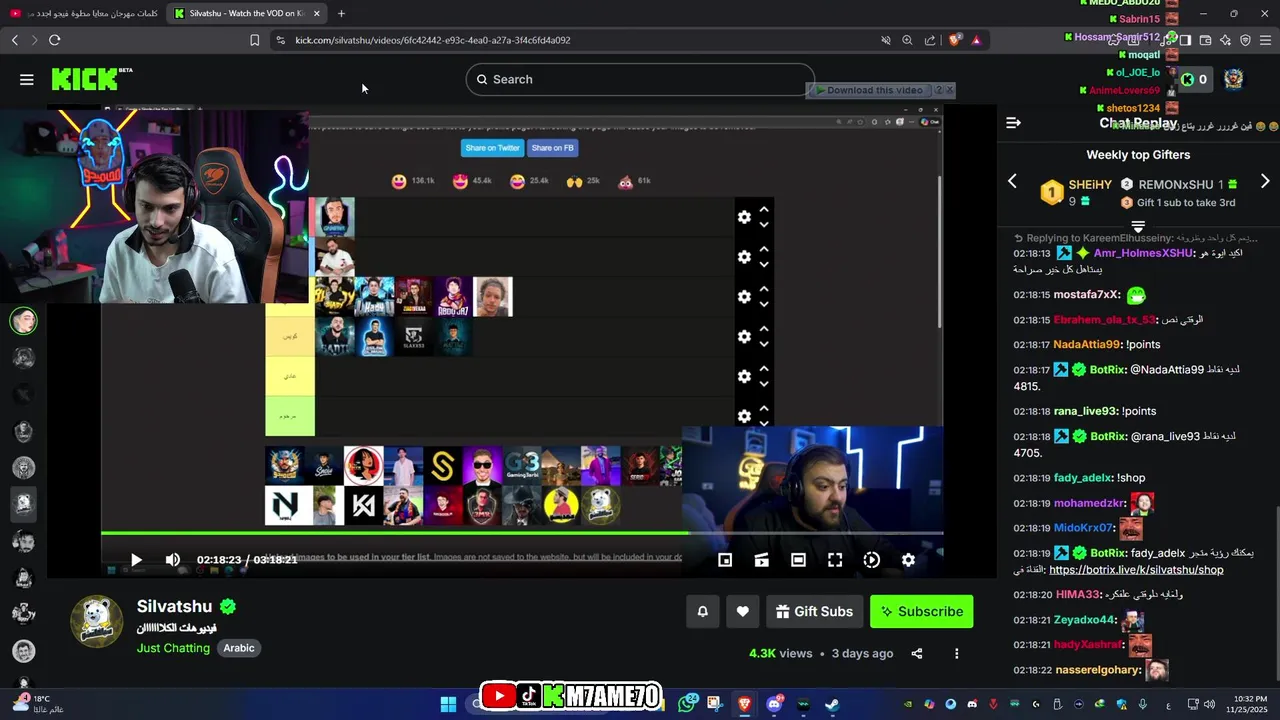Open the Kick points balance
Viewport: 1280px width, 720px height.
(x=1194, y=79)
